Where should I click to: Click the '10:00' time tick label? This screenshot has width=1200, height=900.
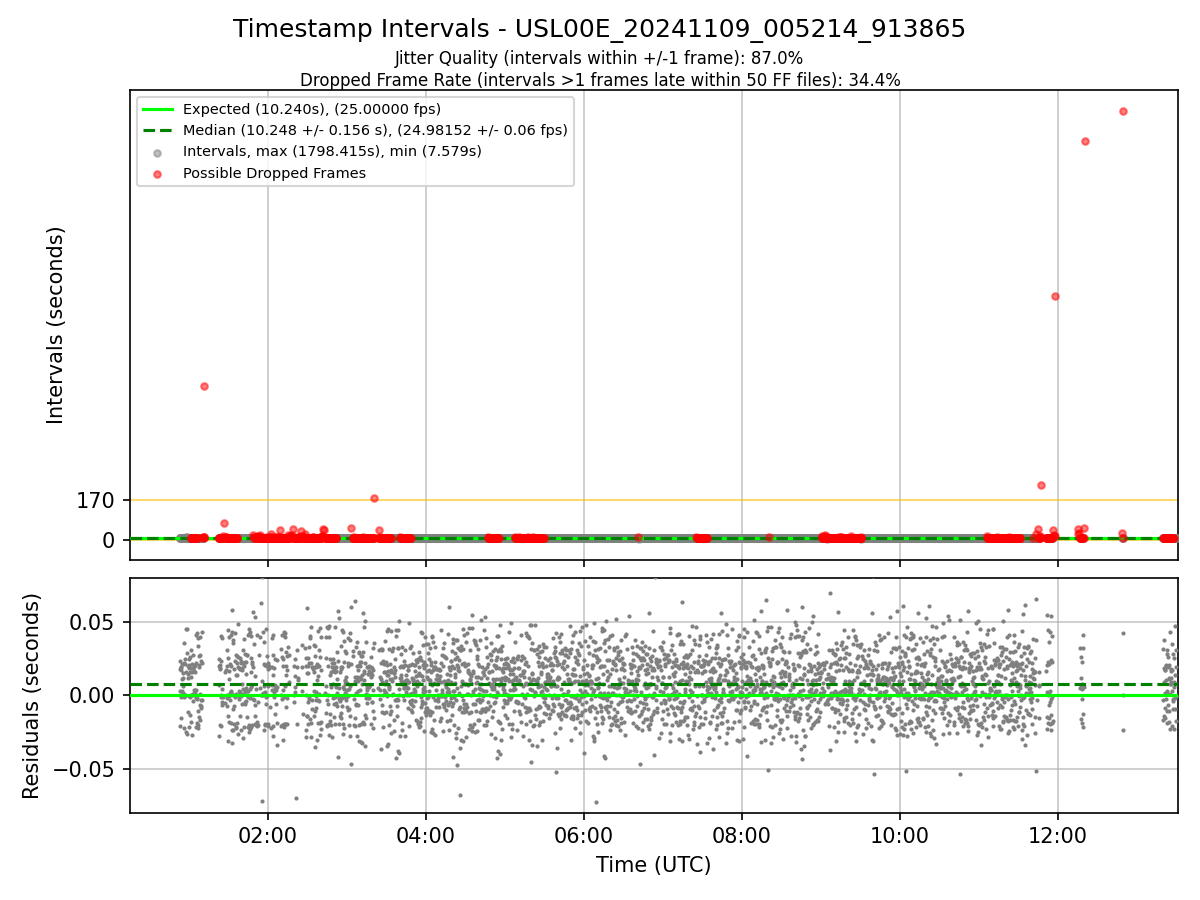(900, 834)
